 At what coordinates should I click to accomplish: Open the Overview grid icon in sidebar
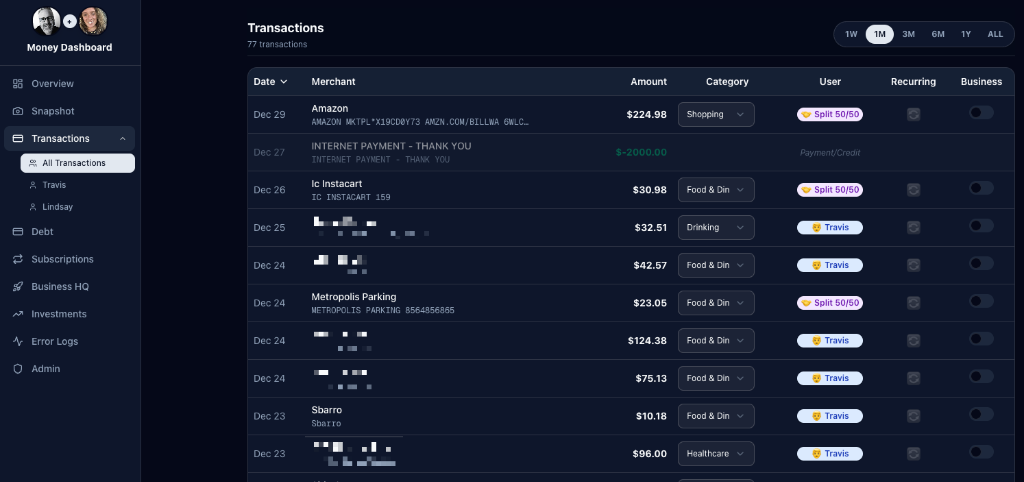coord(18,84)
